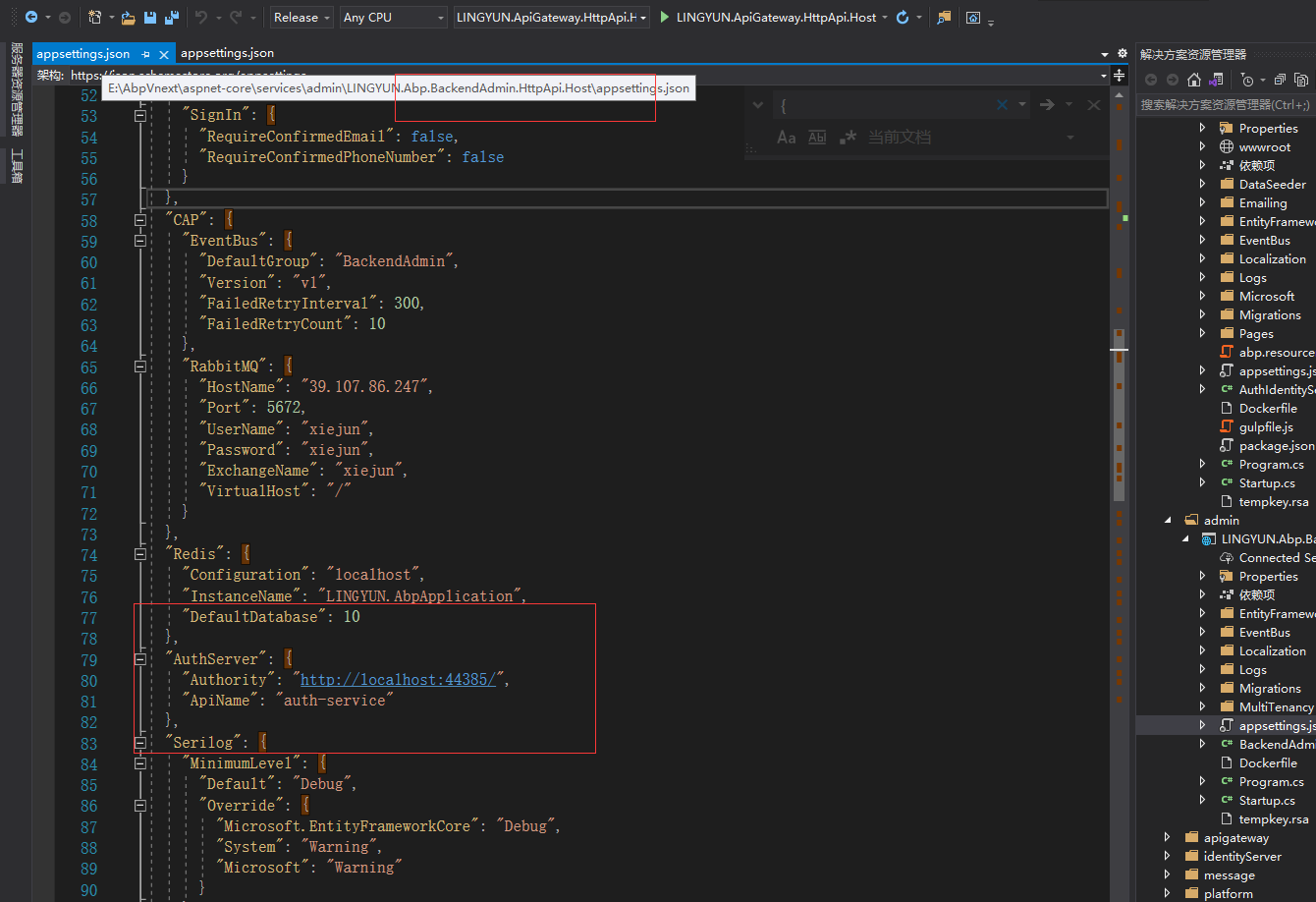Select the Save All toolbar icon
The image size is (1316, 902).
coord(171,17)
